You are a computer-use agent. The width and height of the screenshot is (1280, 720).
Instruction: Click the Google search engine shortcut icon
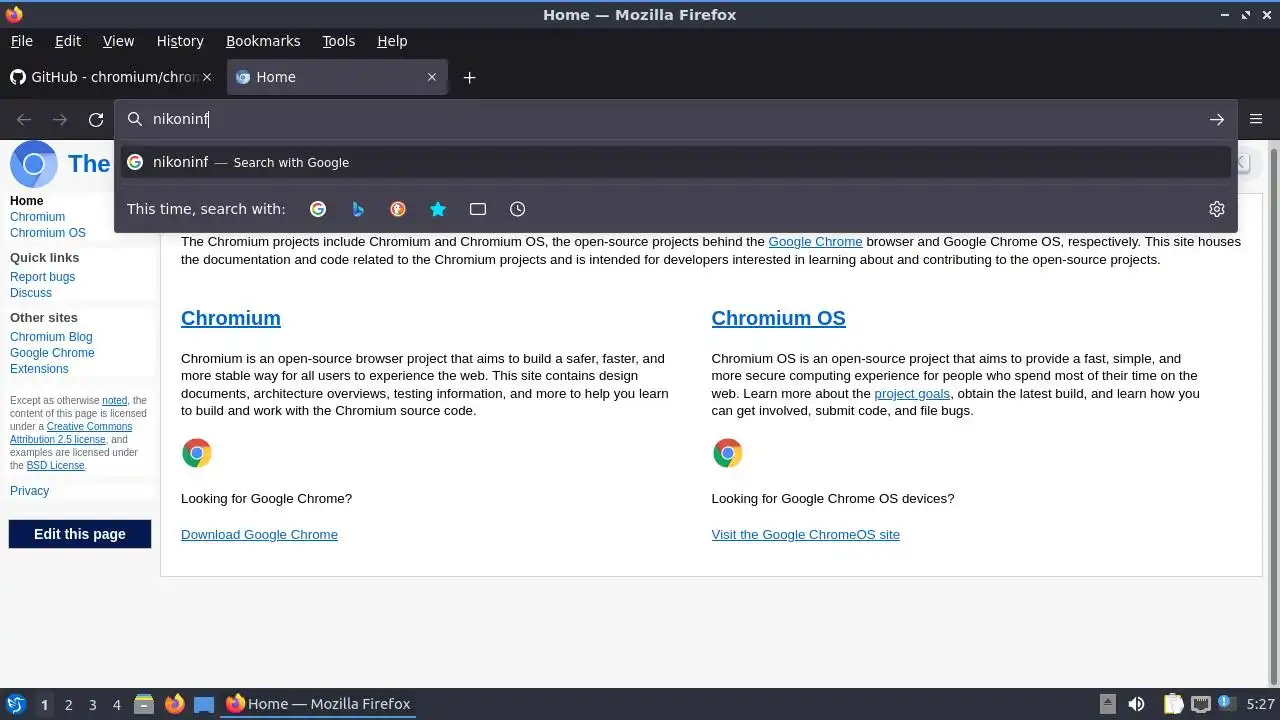click(318, 209)
